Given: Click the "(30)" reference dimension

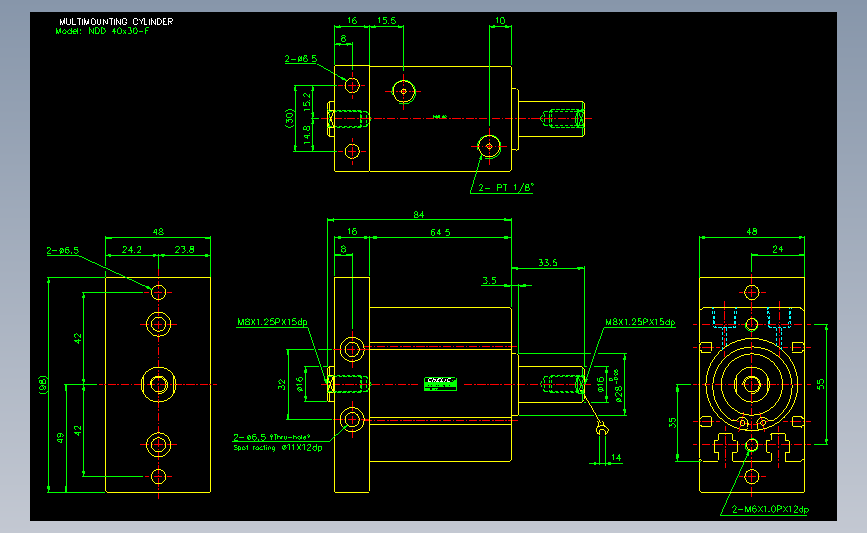Looking at the screenshot, I should click(289, 118).
